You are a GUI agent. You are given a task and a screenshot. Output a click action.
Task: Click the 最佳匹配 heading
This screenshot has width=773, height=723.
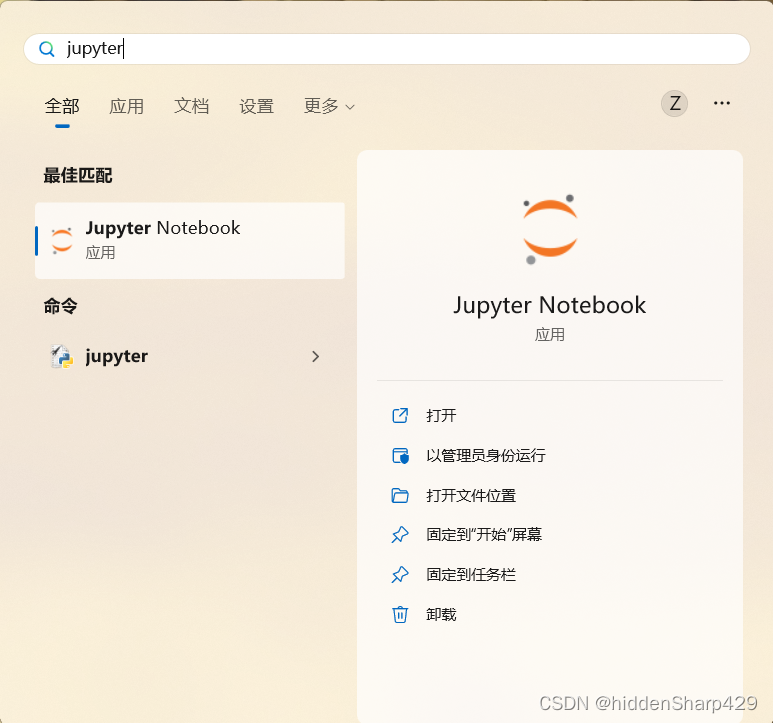pos(78,175)
